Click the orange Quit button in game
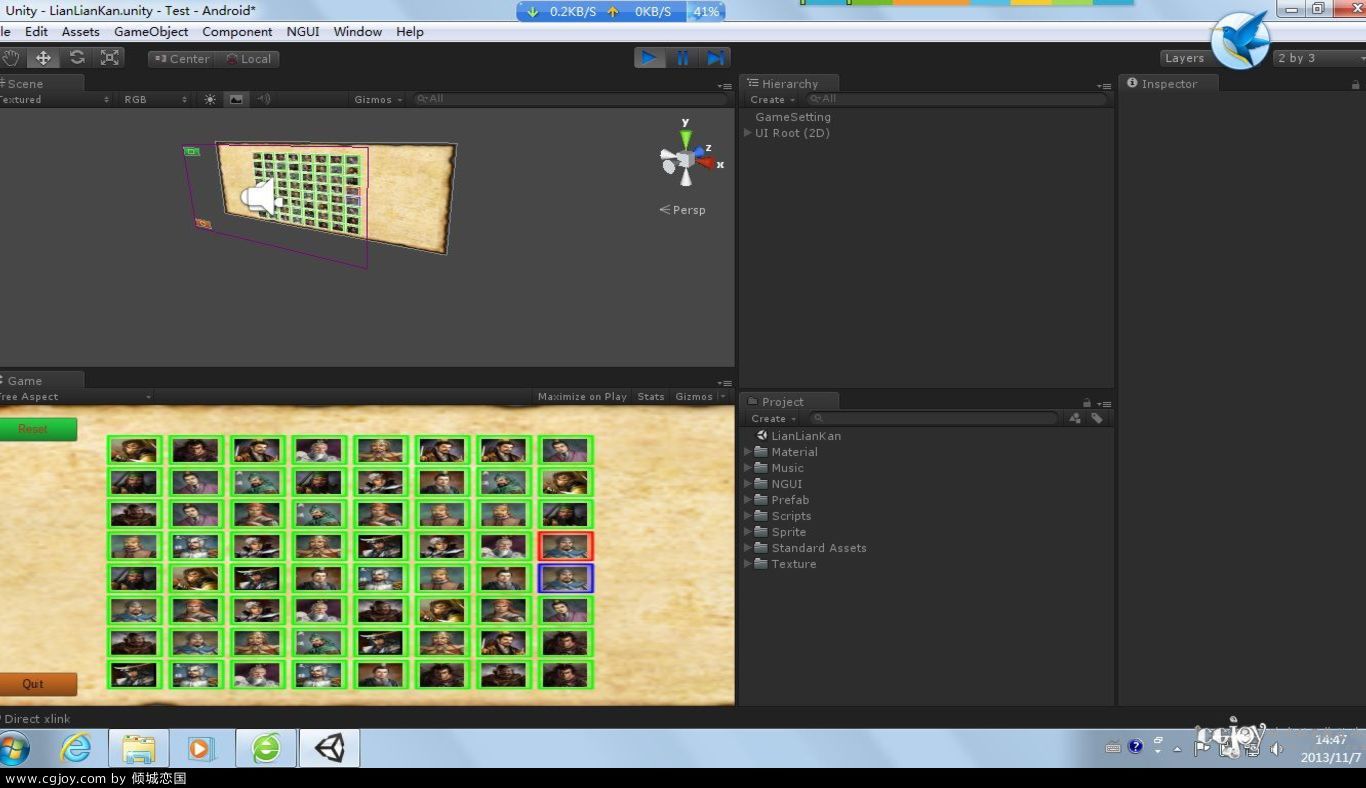 click(x=36, y=684)
